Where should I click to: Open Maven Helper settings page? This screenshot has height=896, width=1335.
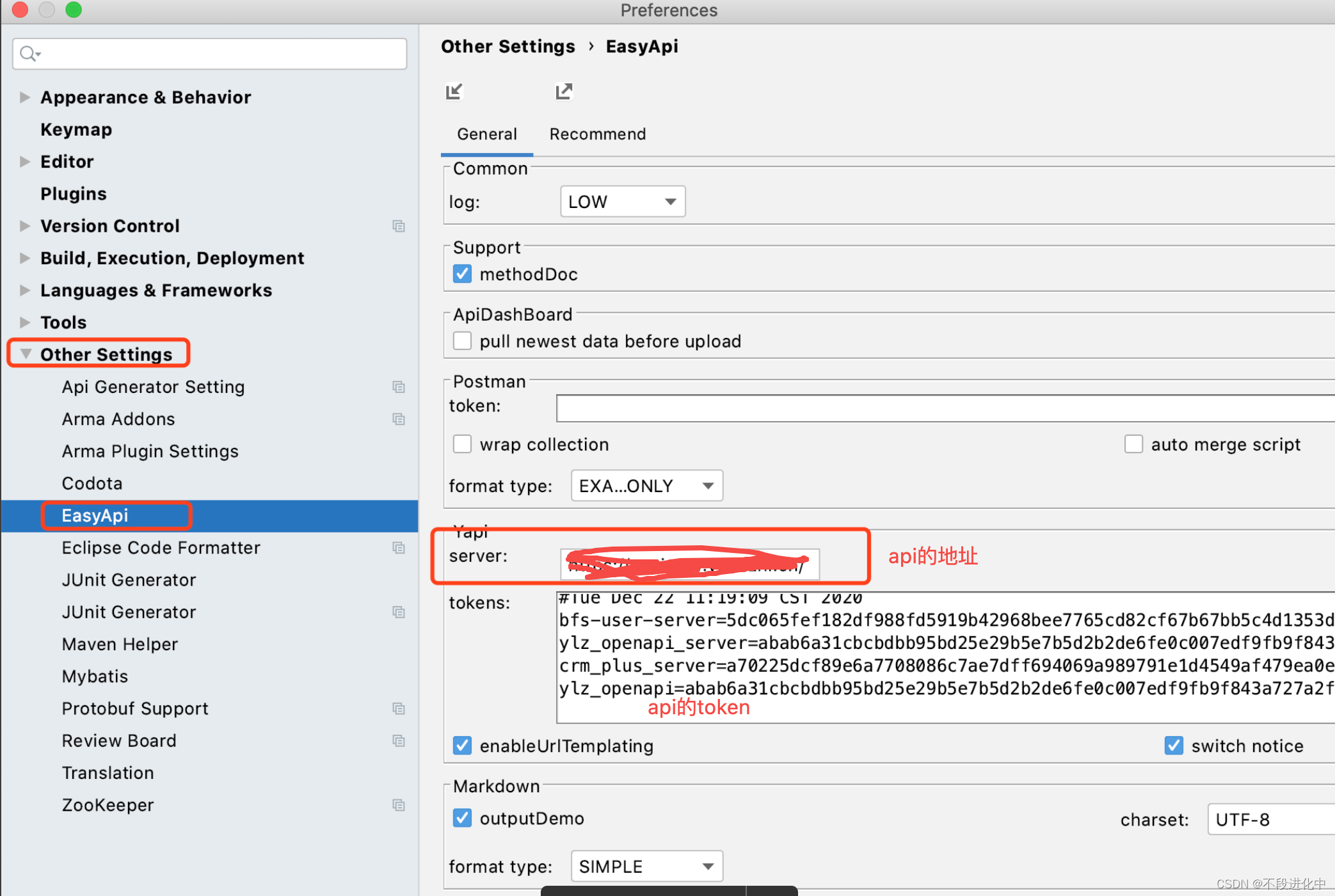point(120,644)
